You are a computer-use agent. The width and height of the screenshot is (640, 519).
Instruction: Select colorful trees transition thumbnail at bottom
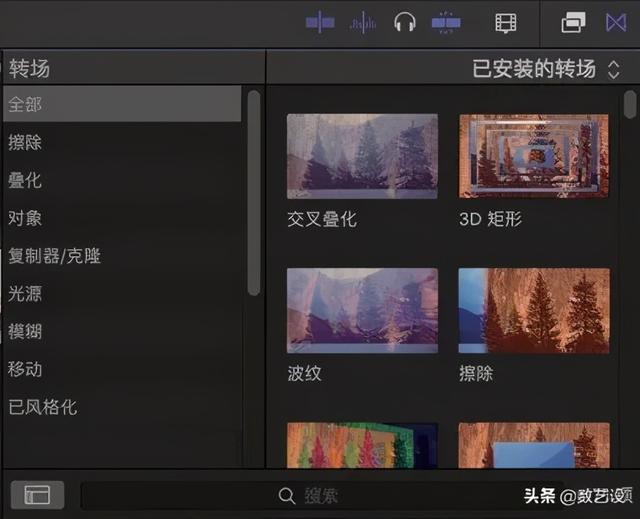point(362,445)
